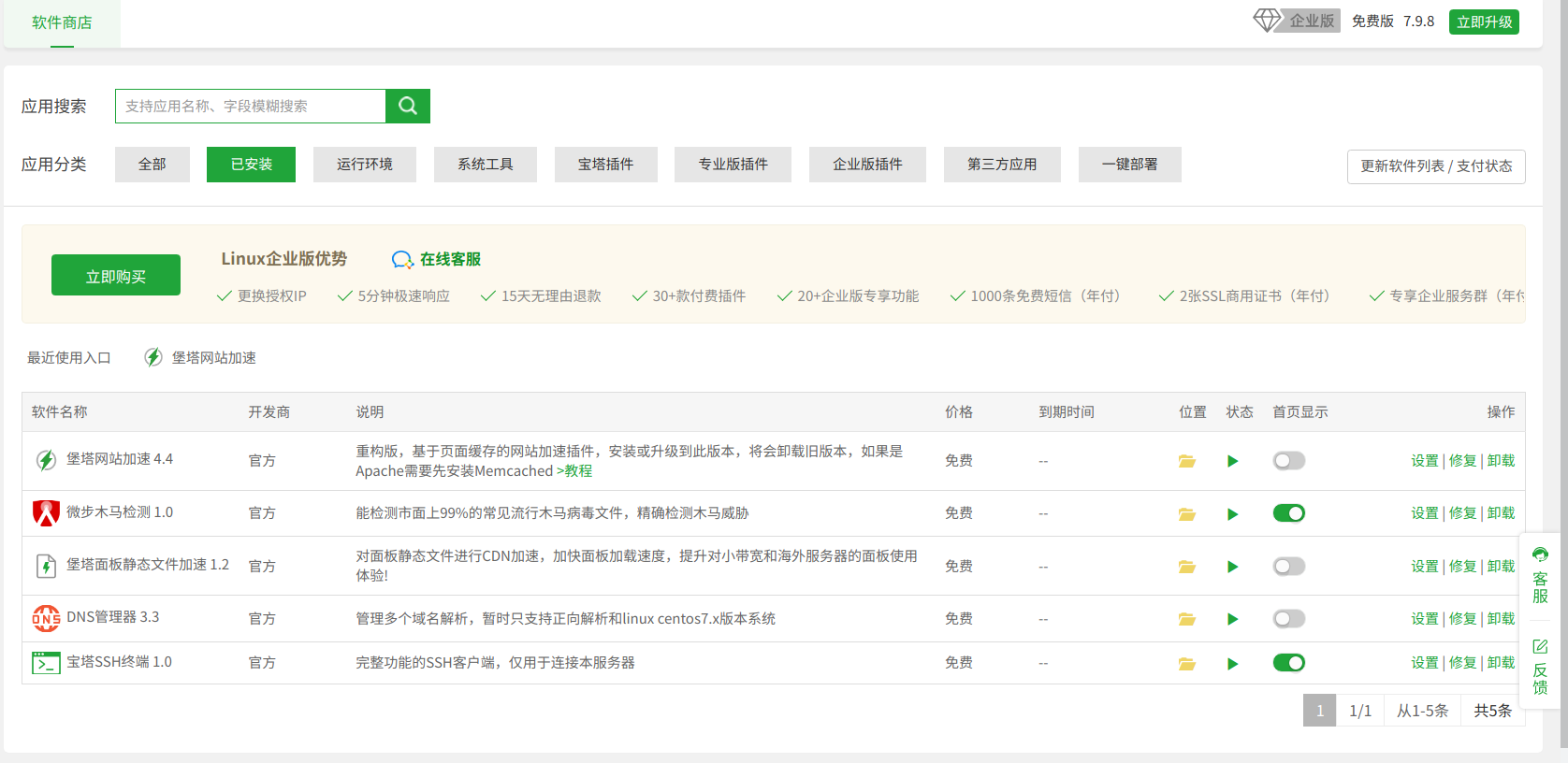Select the 企业版插件 category
1568x763 pixels.
(x=868, y=165)
